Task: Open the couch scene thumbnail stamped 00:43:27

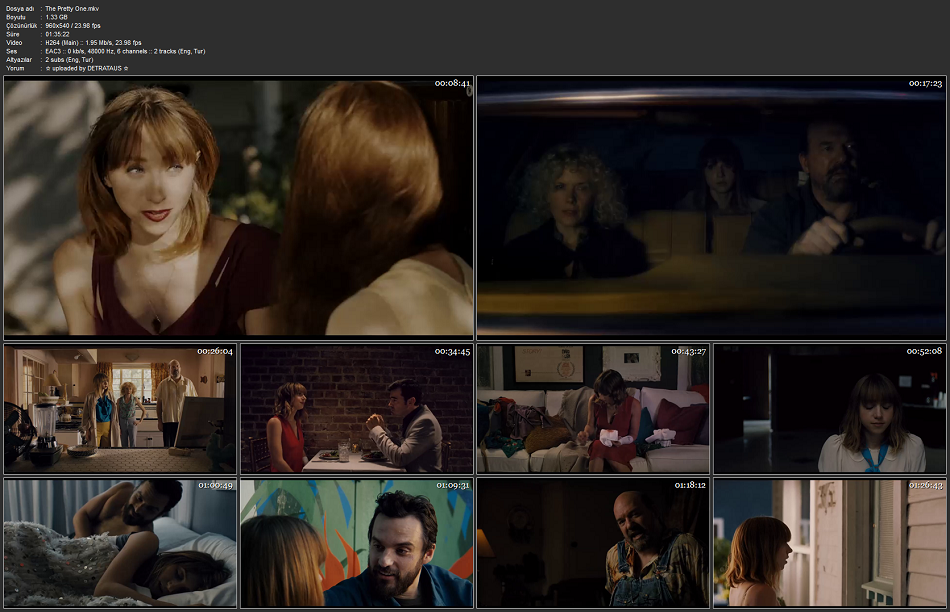Action: 593,409
